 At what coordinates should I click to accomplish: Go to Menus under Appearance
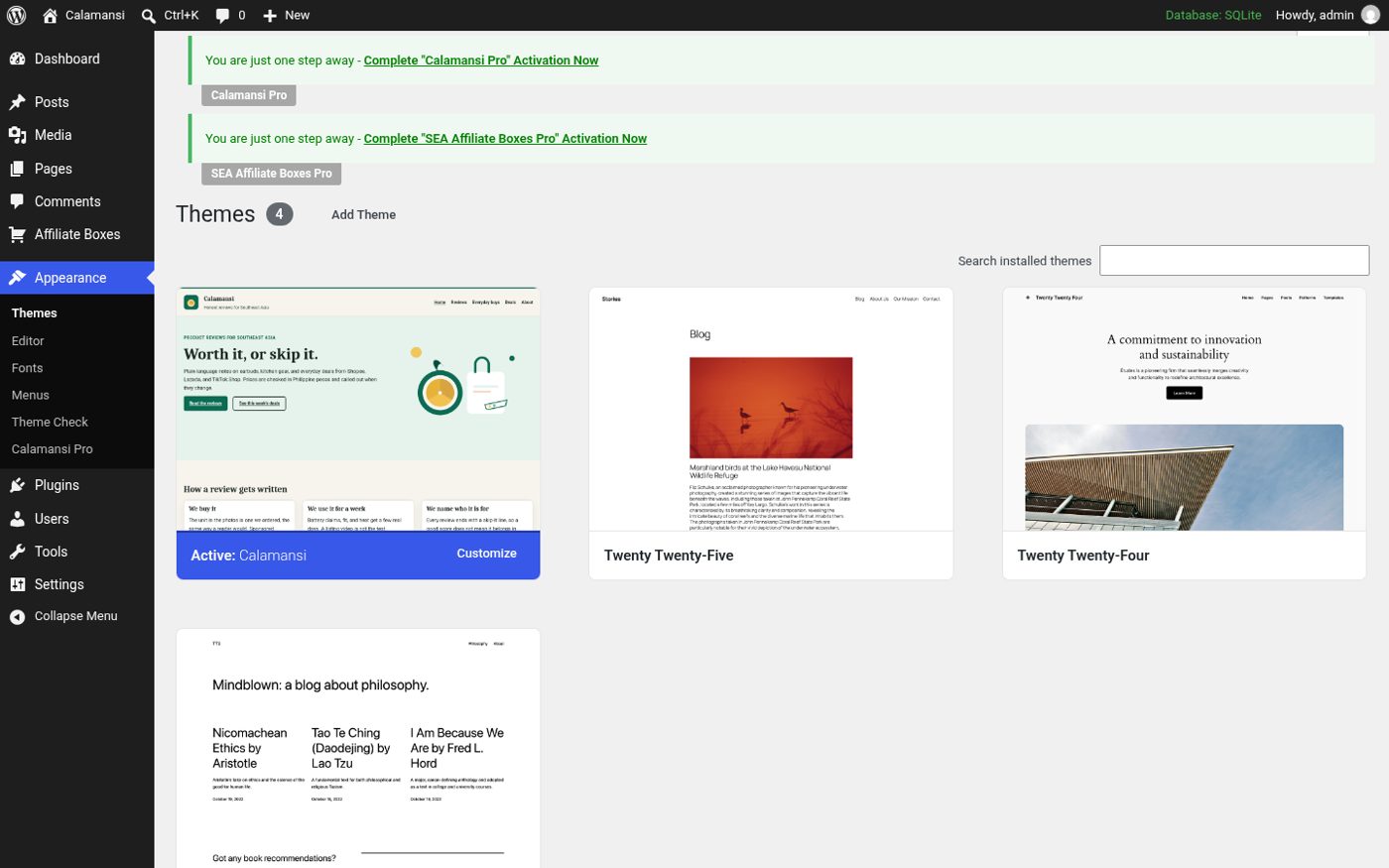31,395
